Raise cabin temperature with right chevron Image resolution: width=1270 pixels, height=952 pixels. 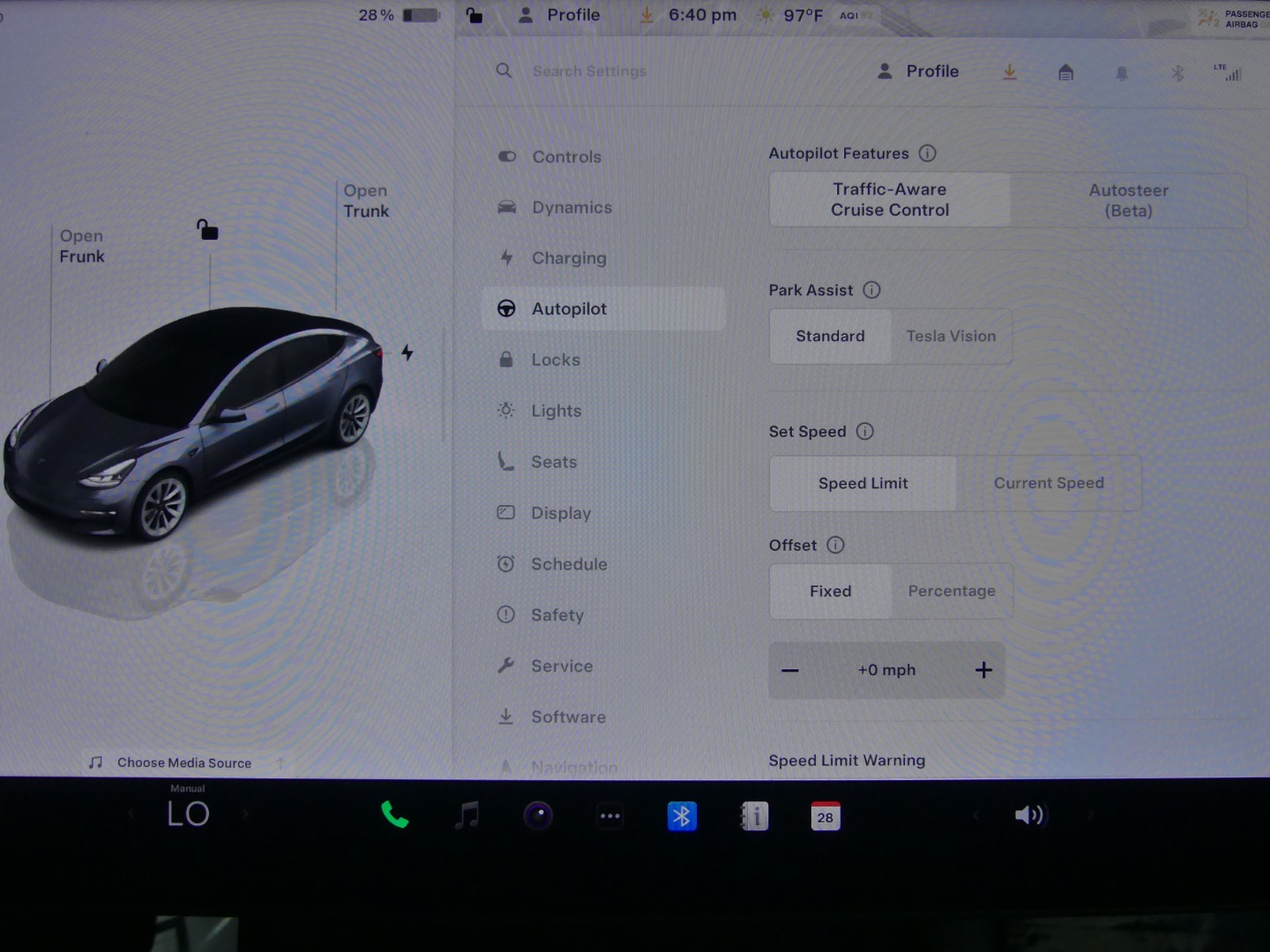(x=245, y=814)
